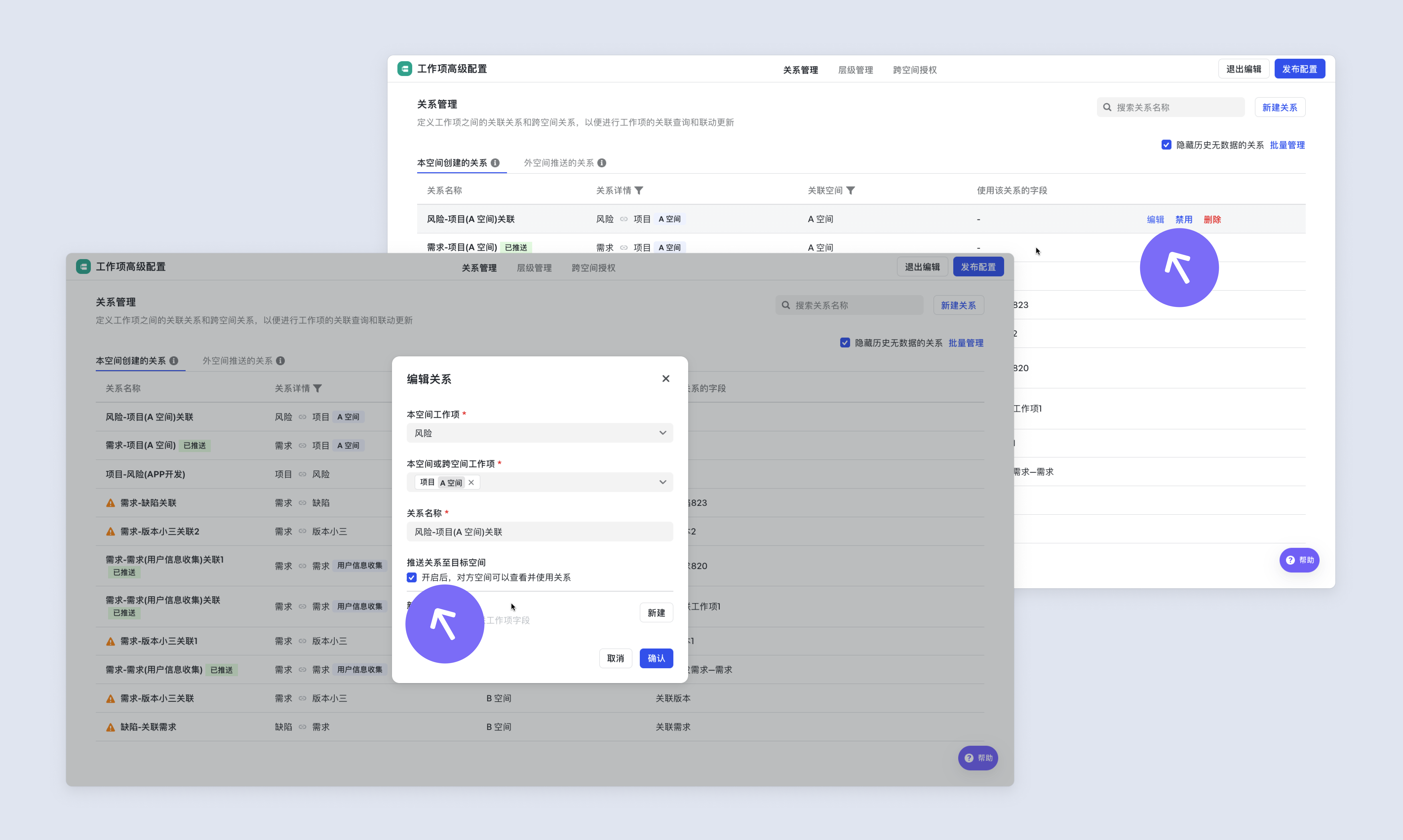Viewport: 1403px width, 840px height.
Task: Click link icon in 缺陷-关联需求 row
Action: click(x=302, y=727)
